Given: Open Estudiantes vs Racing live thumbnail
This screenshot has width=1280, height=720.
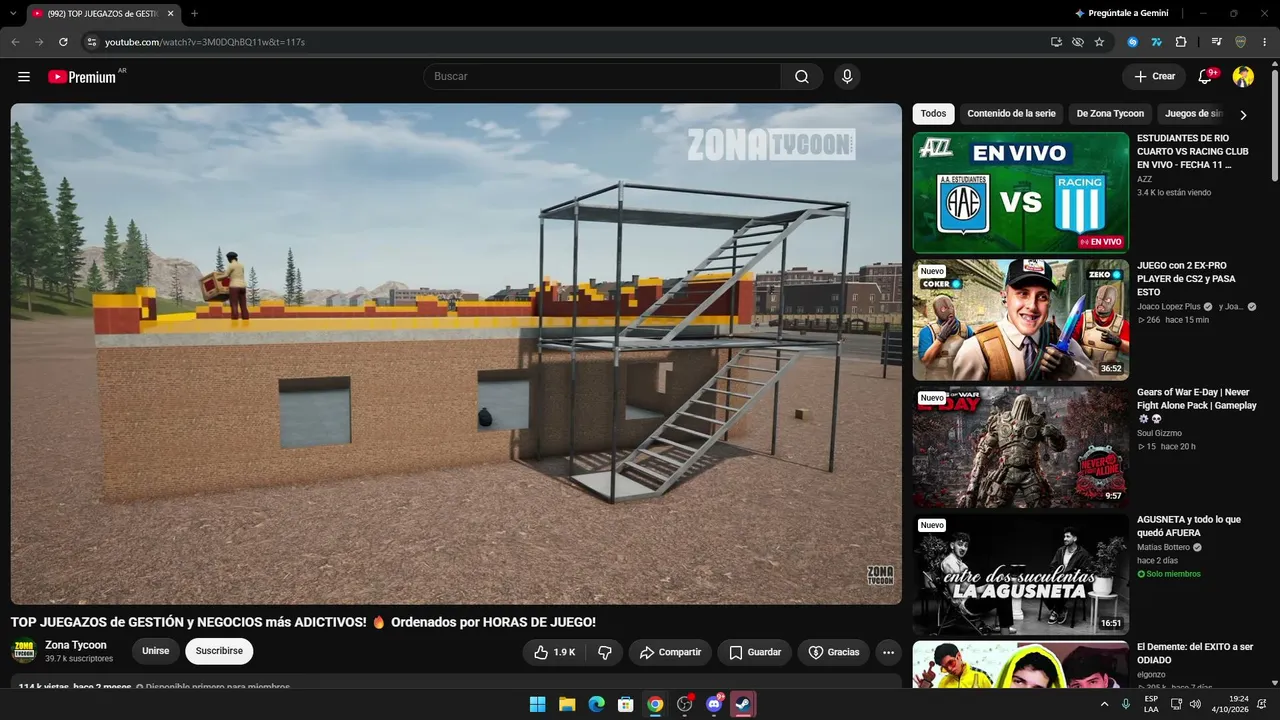Looking at the screenshot, I should pyautogui.click(x=1020, y=192).
